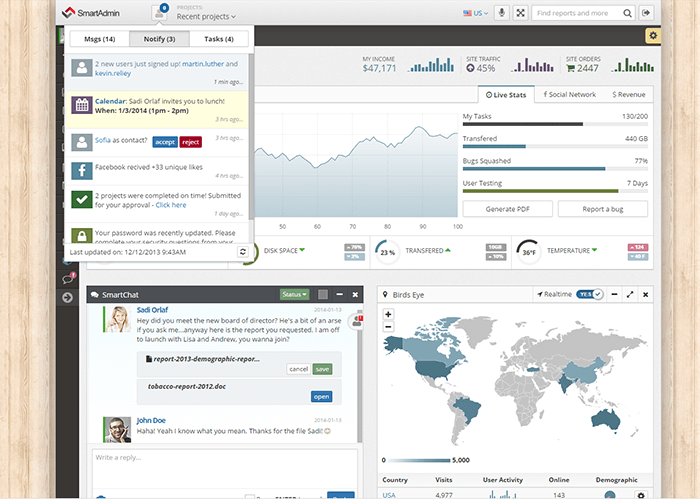Open US language selector dropdown
Screen dimensions: 700x499
(475, 13)
